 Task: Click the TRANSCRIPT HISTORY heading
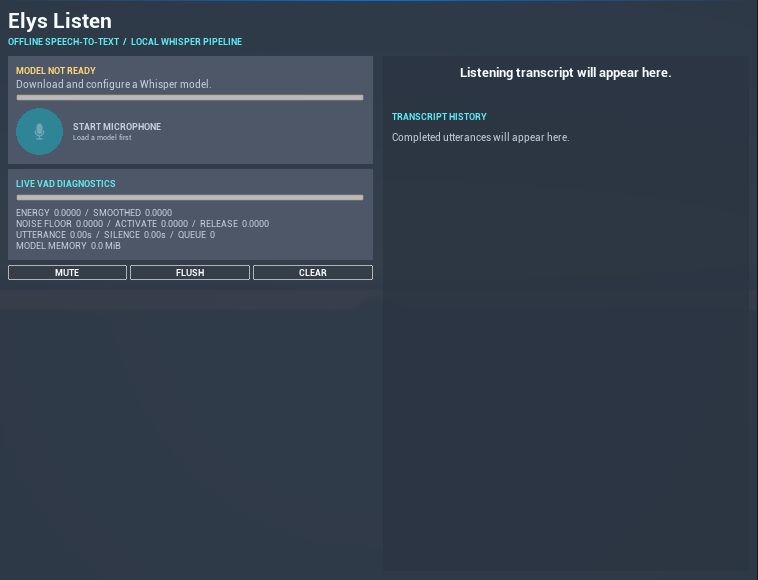click(439, 116)
